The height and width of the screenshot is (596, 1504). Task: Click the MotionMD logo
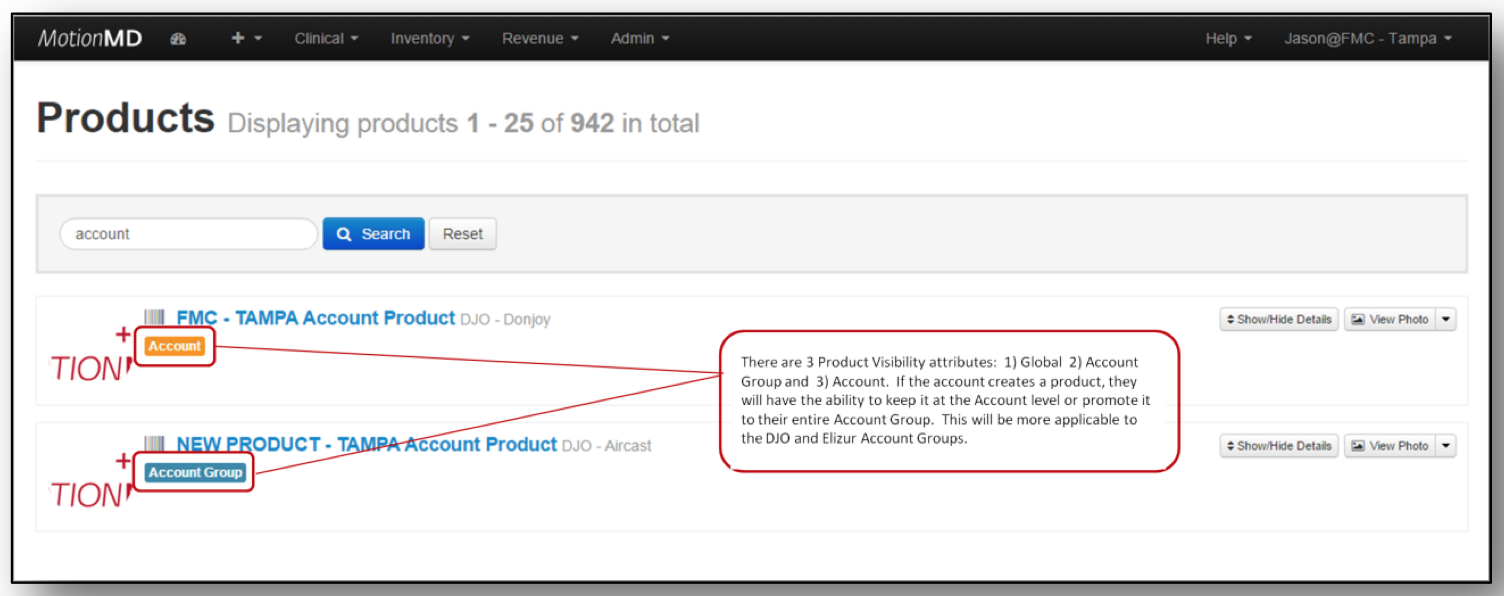[x=90, y=39]
